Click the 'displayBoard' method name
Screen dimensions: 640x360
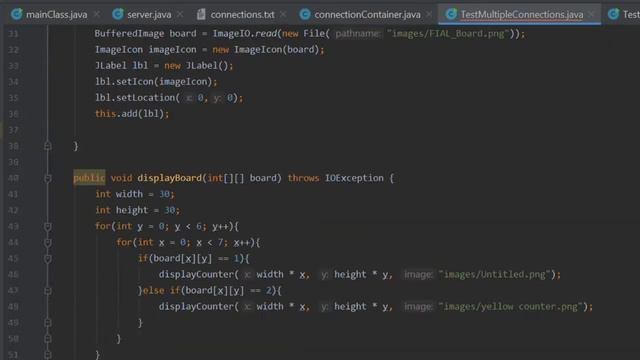(169, 178)
